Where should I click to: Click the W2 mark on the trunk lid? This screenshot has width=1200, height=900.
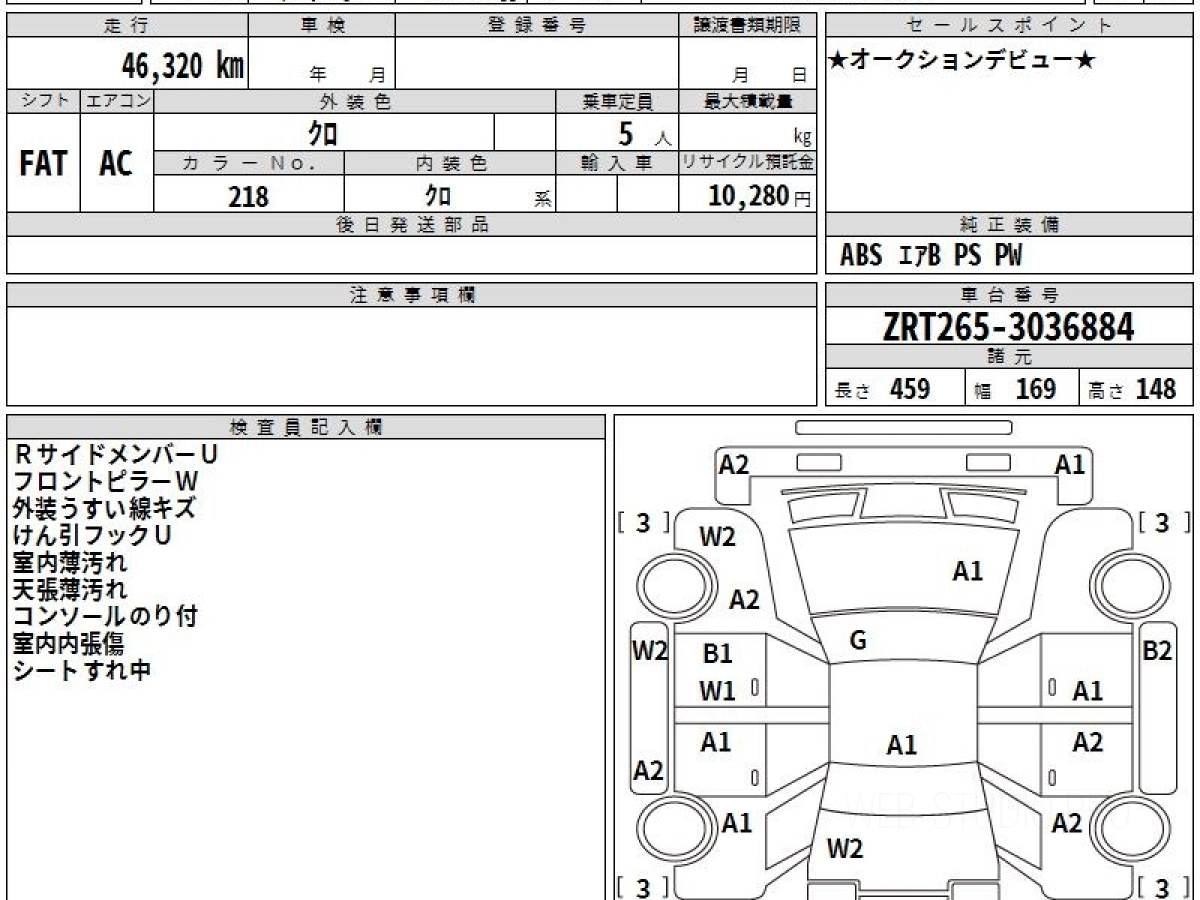(845, 849)
